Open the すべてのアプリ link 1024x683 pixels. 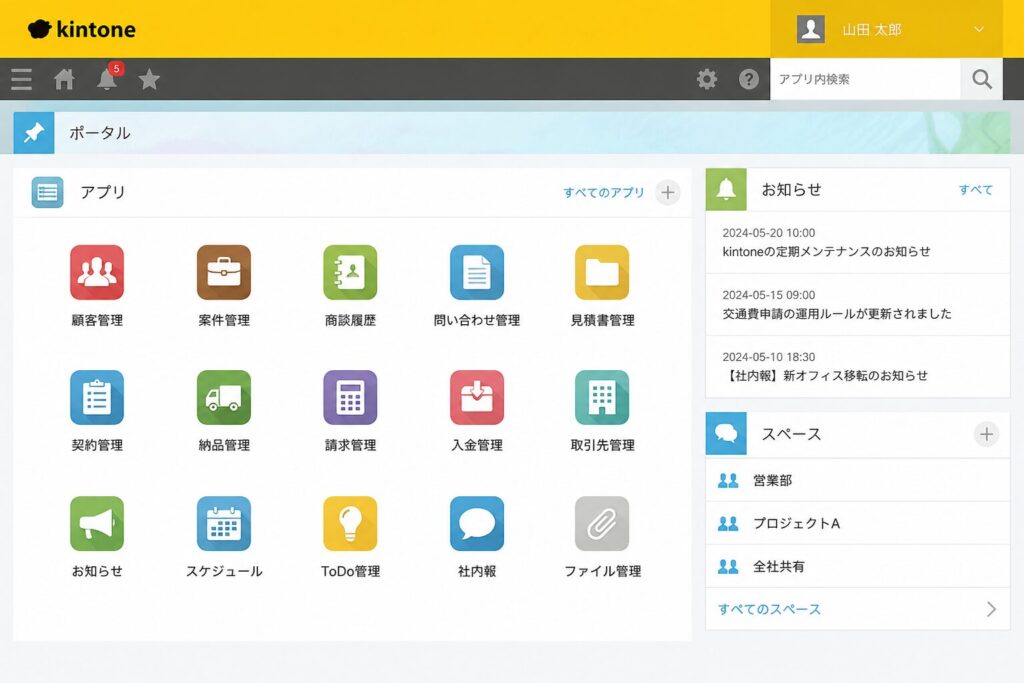point(603,193)
